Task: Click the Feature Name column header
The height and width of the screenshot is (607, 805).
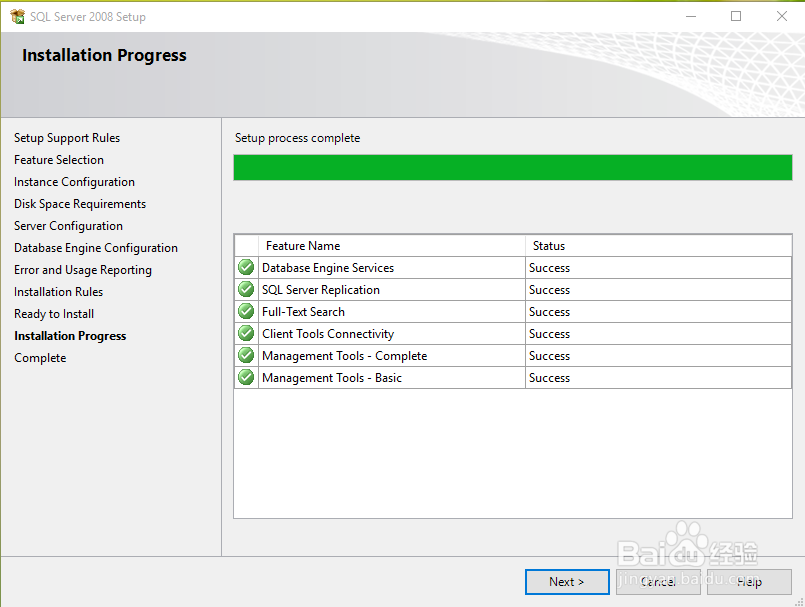Action: tap(392, 246)
